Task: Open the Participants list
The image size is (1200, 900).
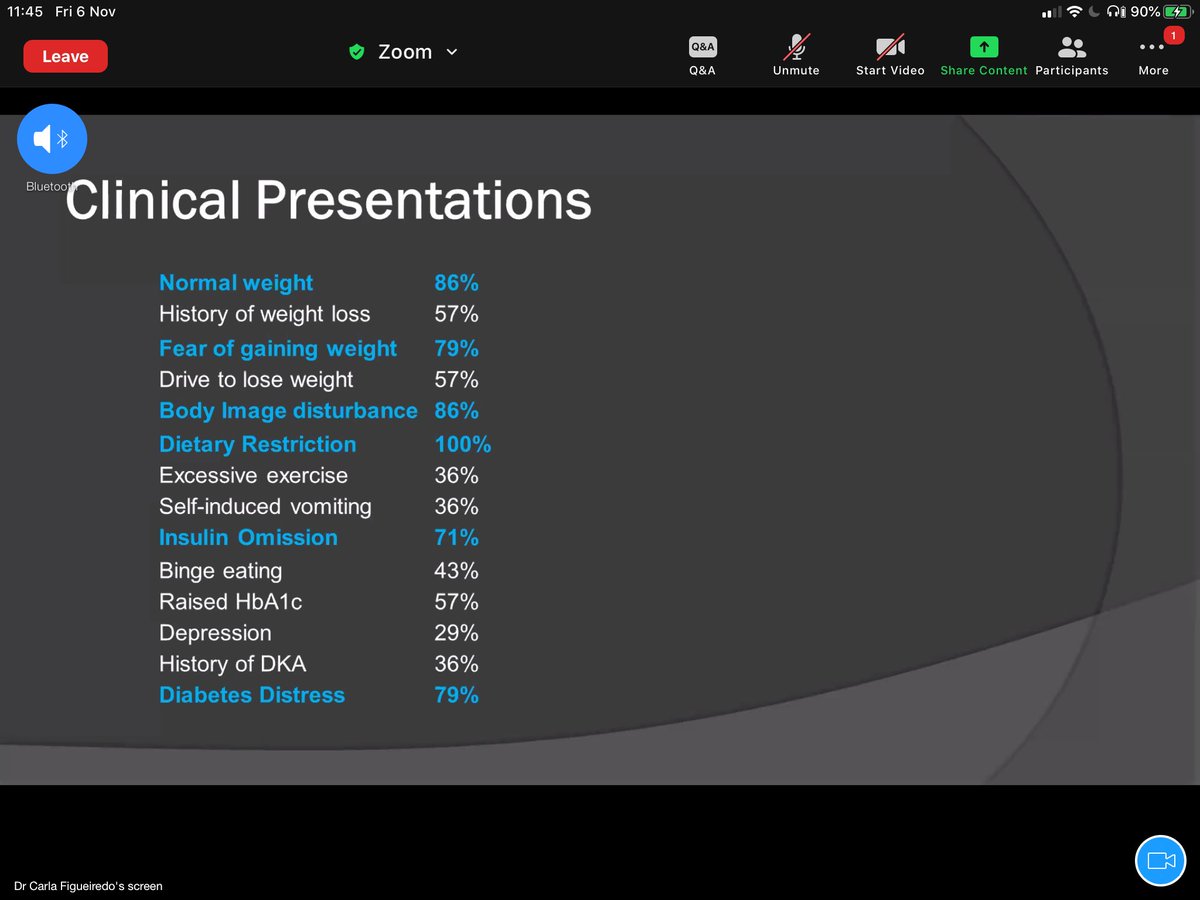Action: [x=1072, y=56]
